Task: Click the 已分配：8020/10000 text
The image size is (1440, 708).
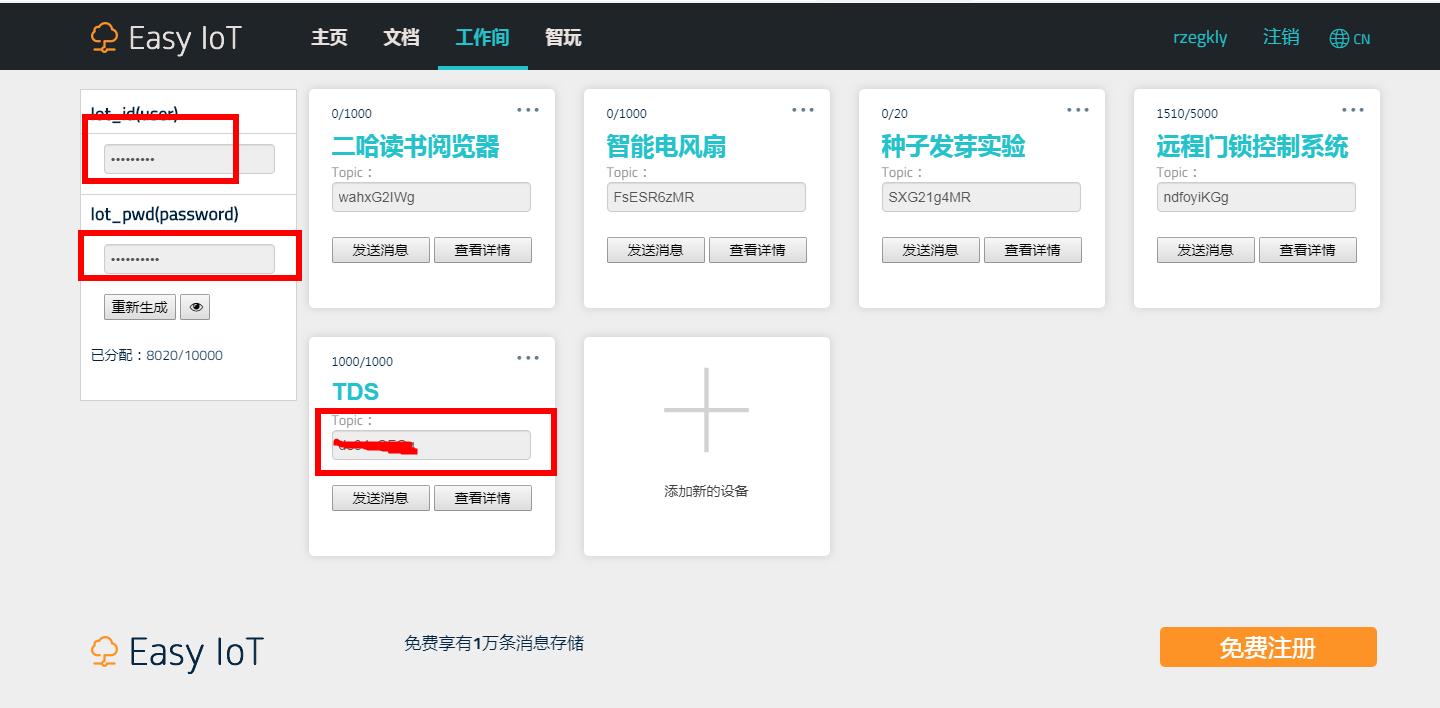Action: [x=157, y=355]
